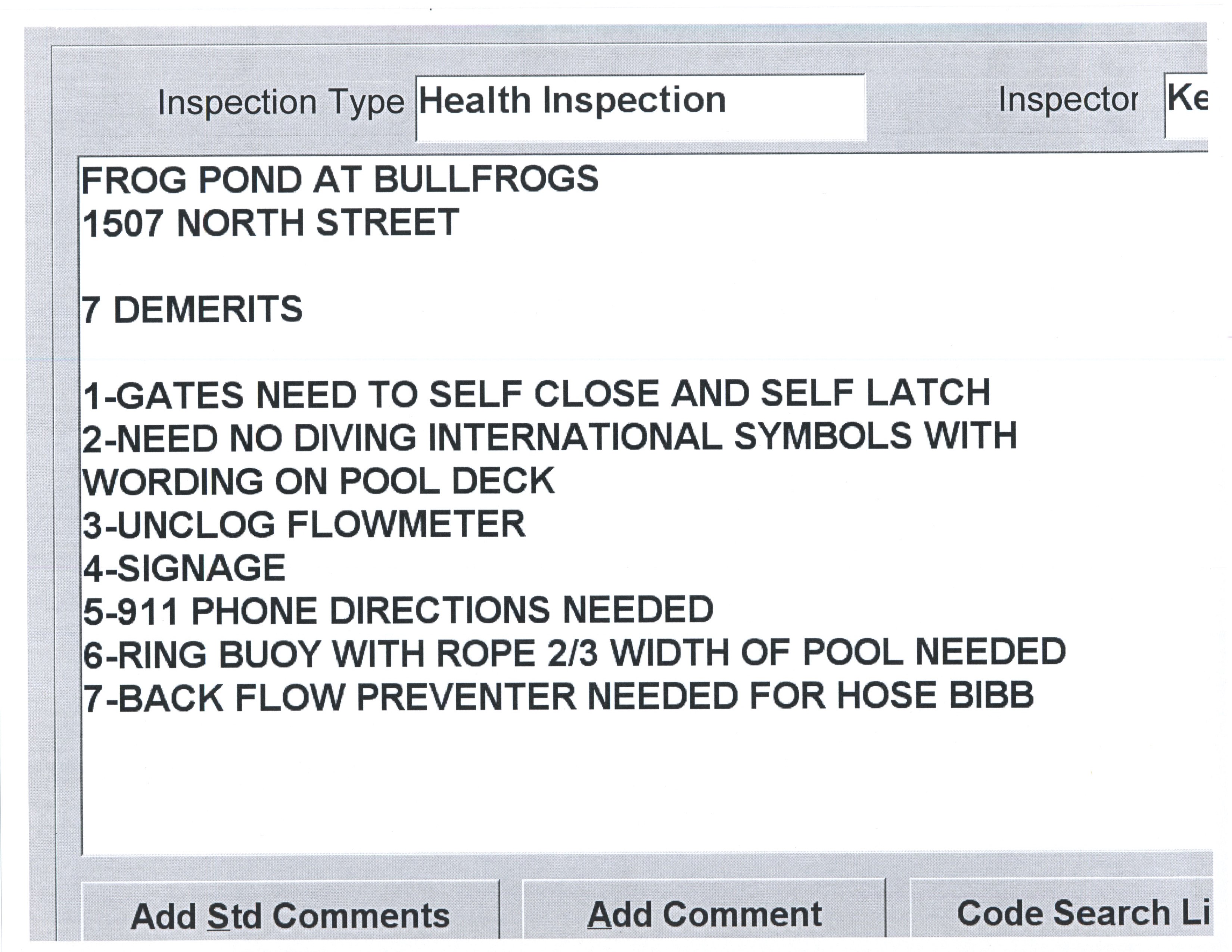Screen dimensions: 1232x952
Task: Click the gates self close and latch comment
Action: coord(536,393)
